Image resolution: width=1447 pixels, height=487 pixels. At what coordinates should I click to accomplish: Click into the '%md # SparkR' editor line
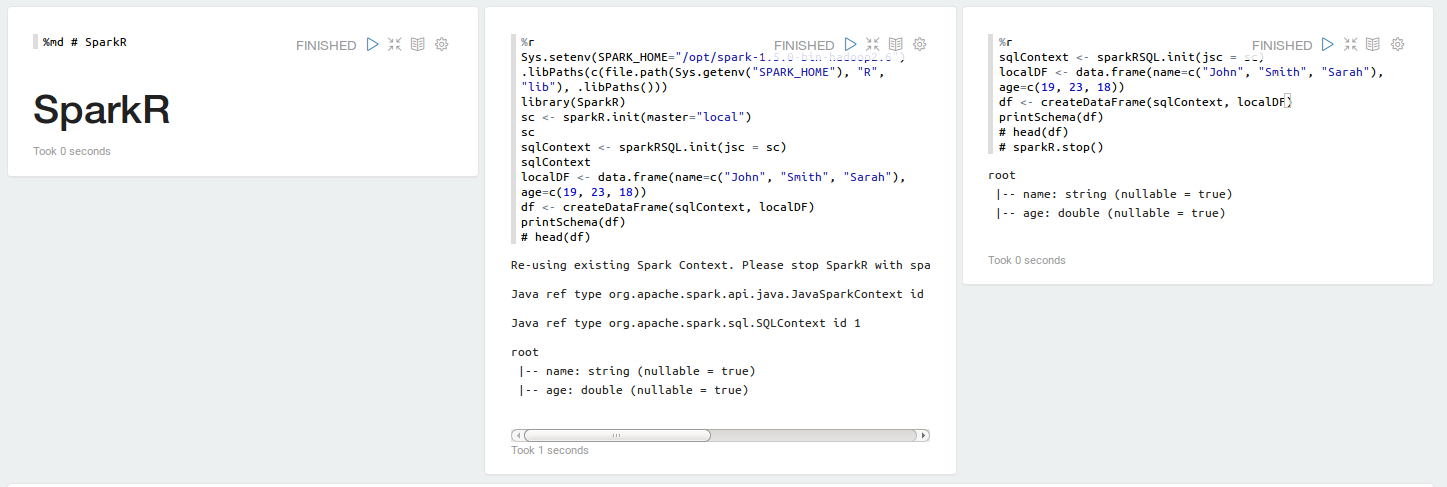click(x=85, y=42)
